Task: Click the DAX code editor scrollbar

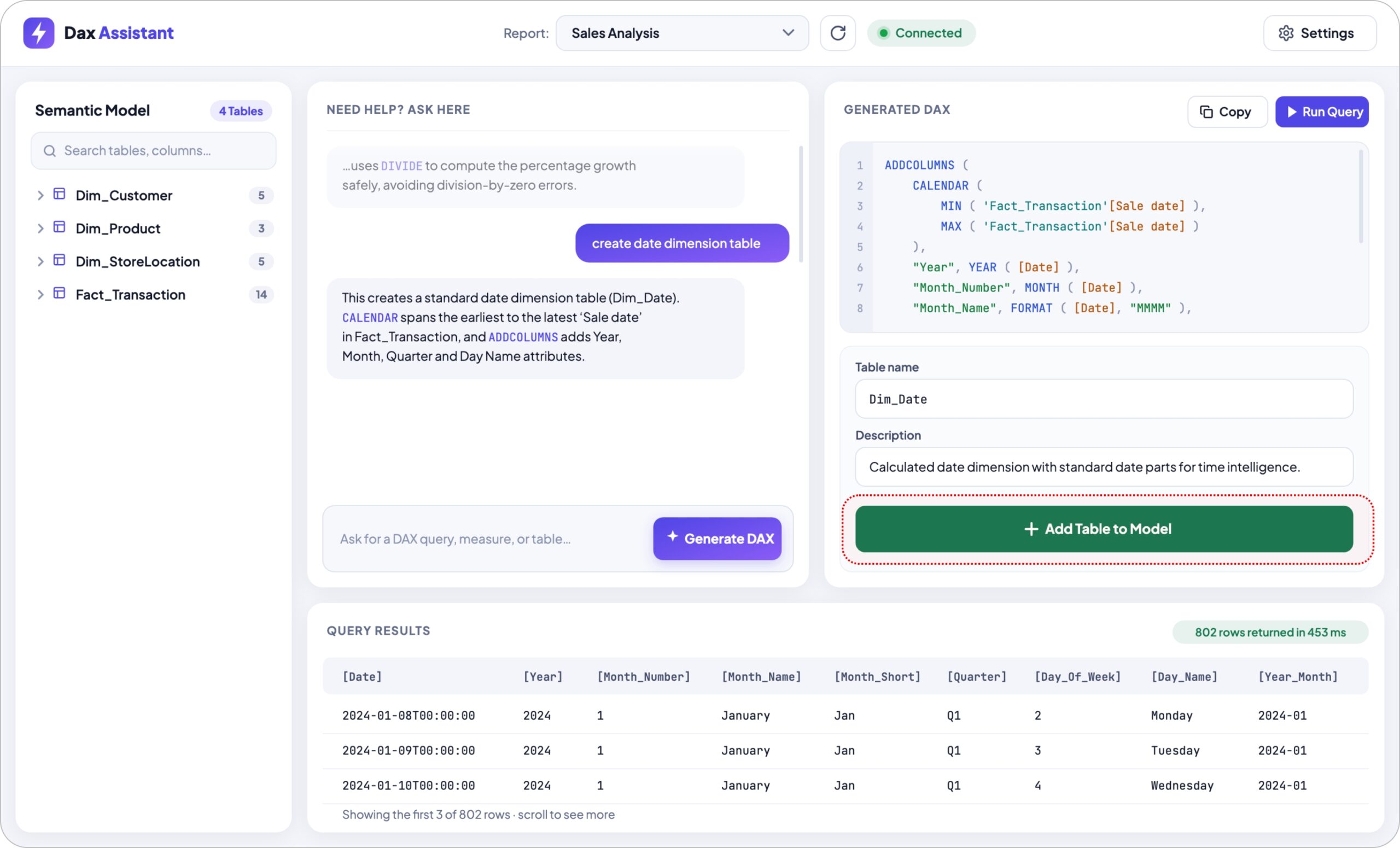Action: point(1361,196)
